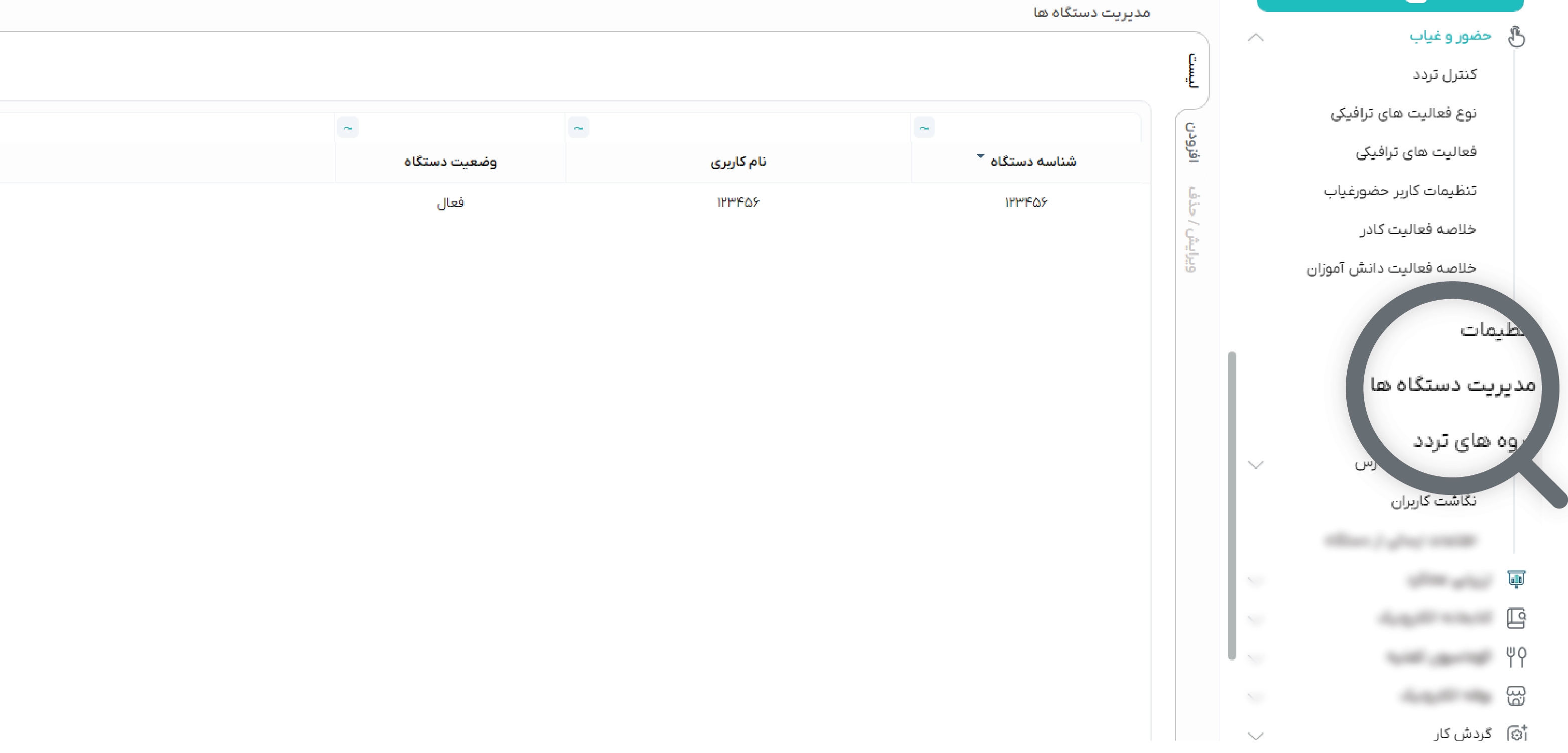Click the sidebar vertical scrollbar thumb

pos(1232,506)
